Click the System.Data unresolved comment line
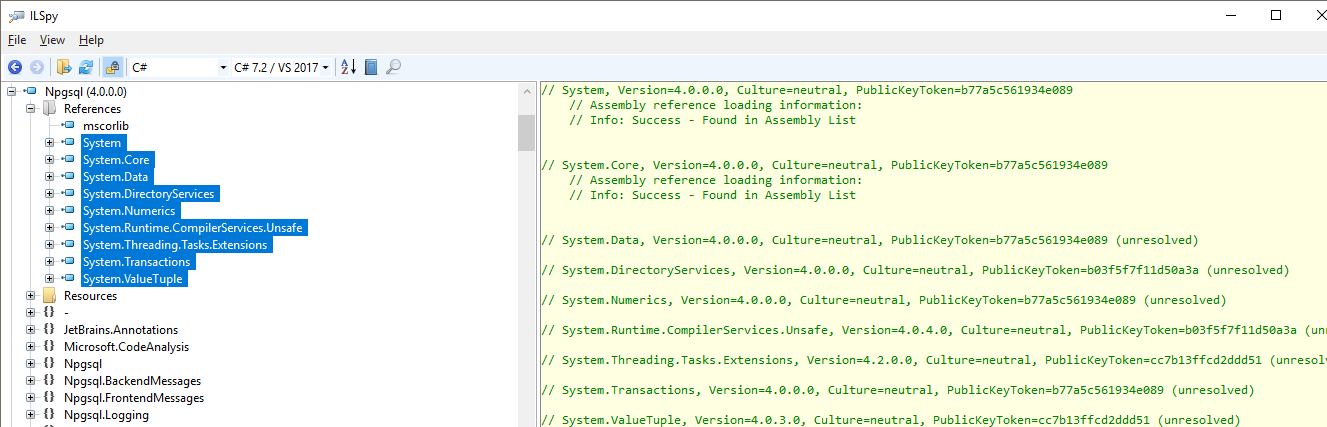 pos(869,240)
